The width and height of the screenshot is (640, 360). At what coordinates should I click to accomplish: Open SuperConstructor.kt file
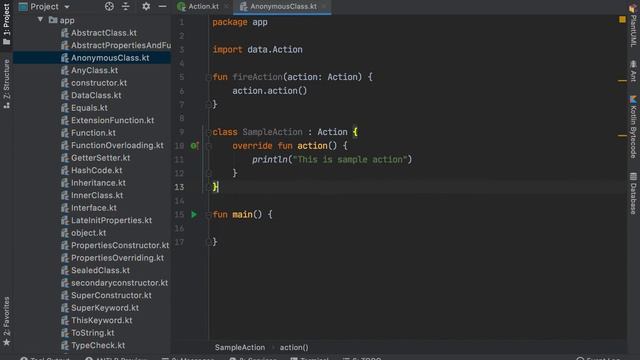pyautogui.click(x=111, y=295)
